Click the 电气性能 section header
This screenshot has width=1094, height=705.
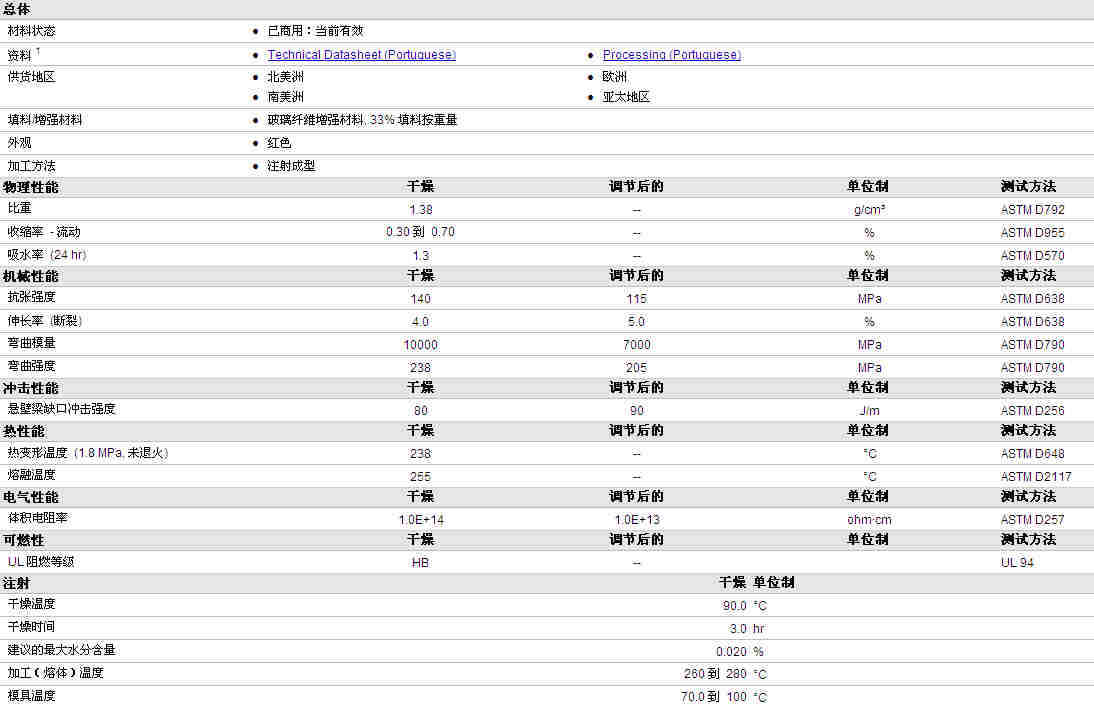coord(31,497)
